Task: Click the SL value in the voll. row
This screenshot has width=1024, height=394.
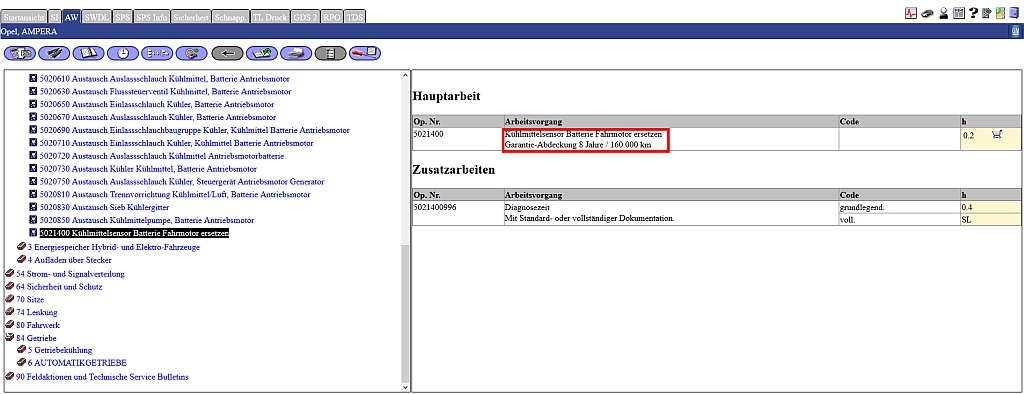Action: click(967, 220)
